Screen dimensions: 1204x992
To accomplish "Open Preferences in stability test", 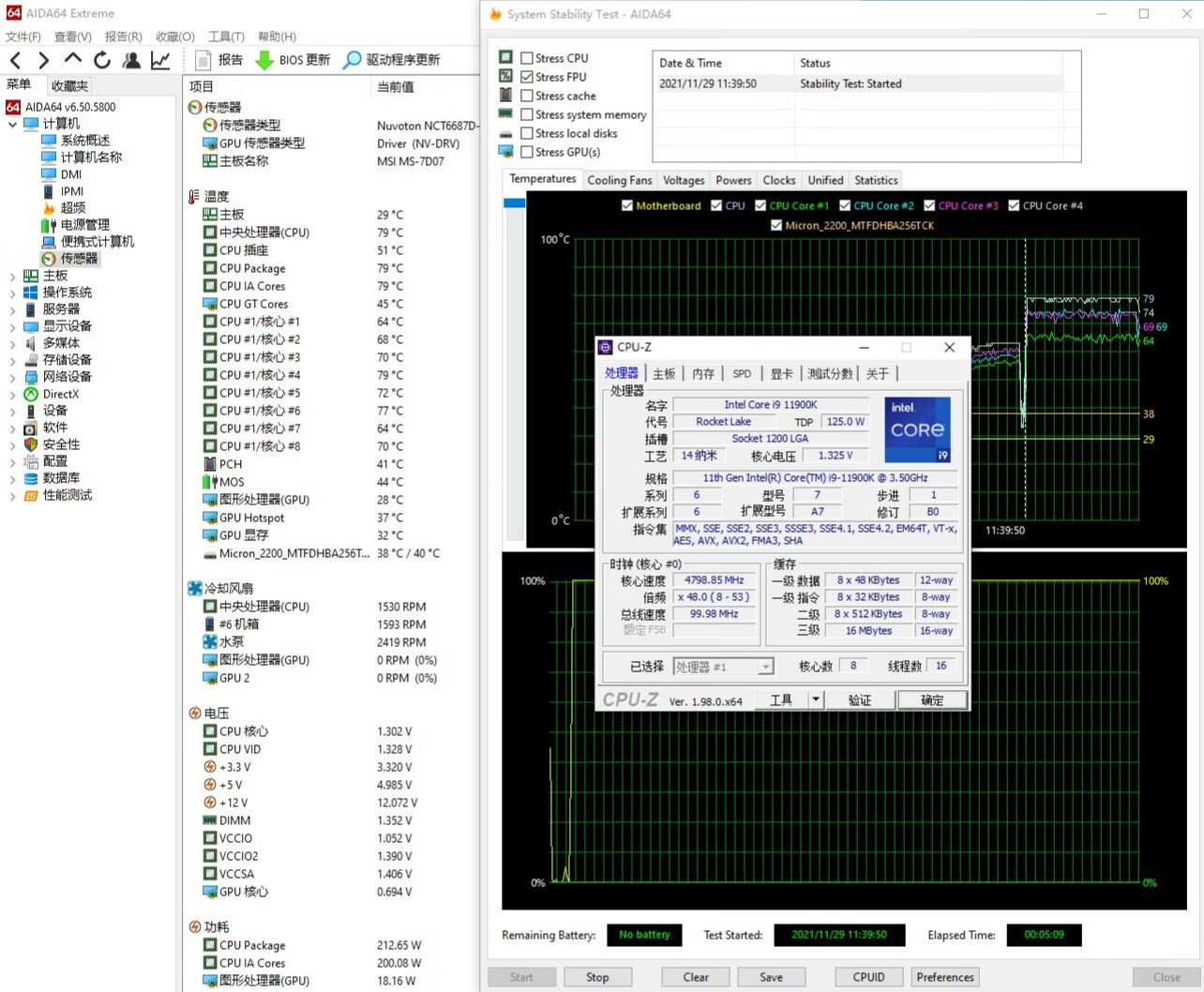I will (945, 977).
